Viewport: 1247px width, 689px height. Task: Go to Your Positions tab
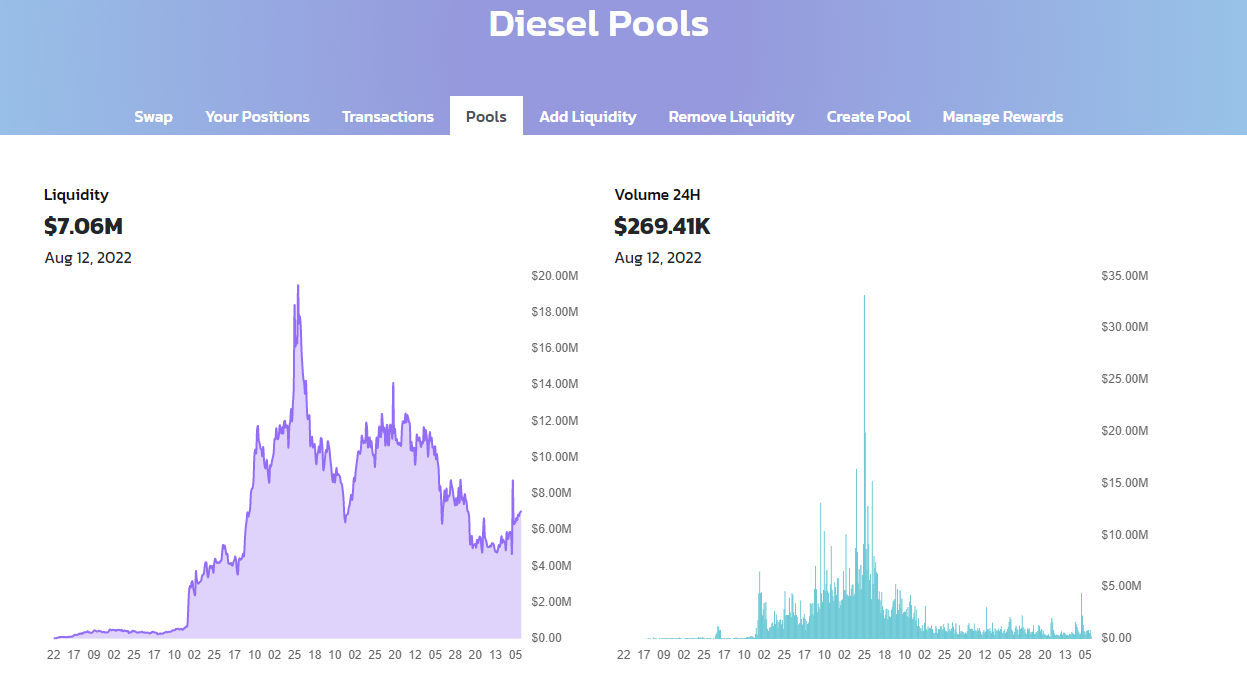tap(257, 117)
